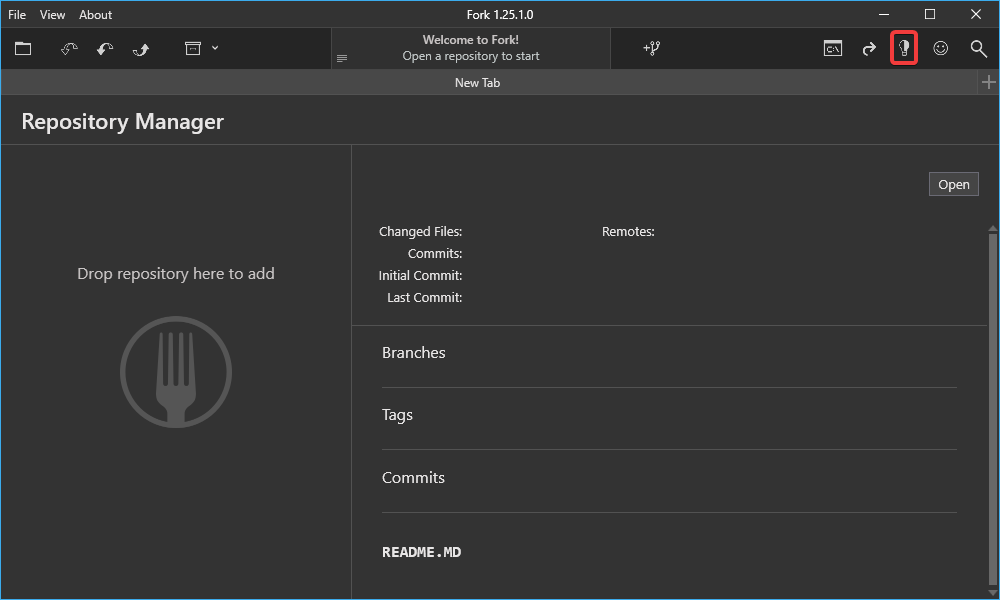
Task: Click the details panel vertical scrollbar
Action: pos(993,408)
